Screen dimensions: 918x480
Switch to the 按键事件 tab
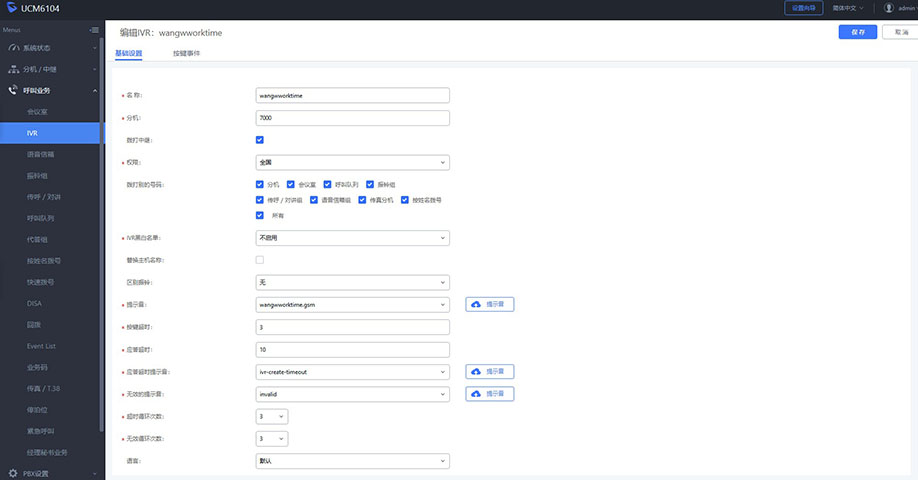pos(186,53)
